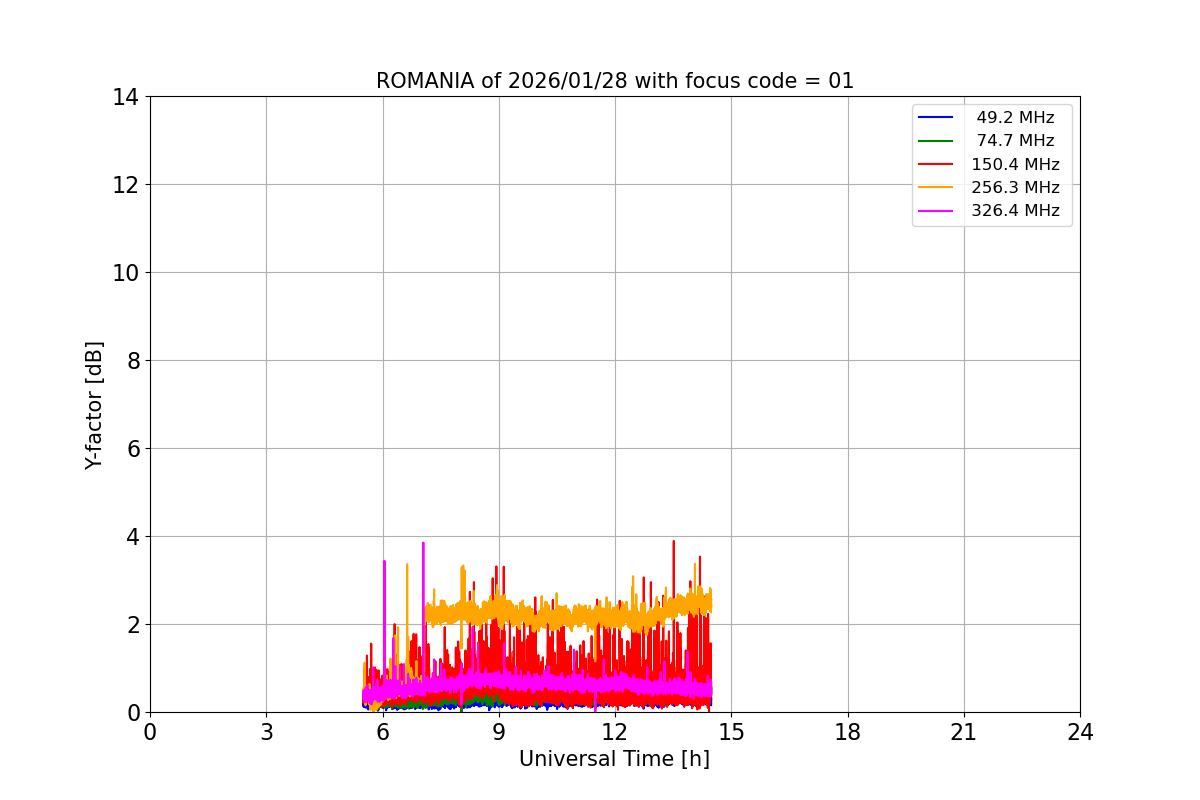Click the y-axis tick label 10
This screenshot has width=1200, height=800.
pos(126,273)
